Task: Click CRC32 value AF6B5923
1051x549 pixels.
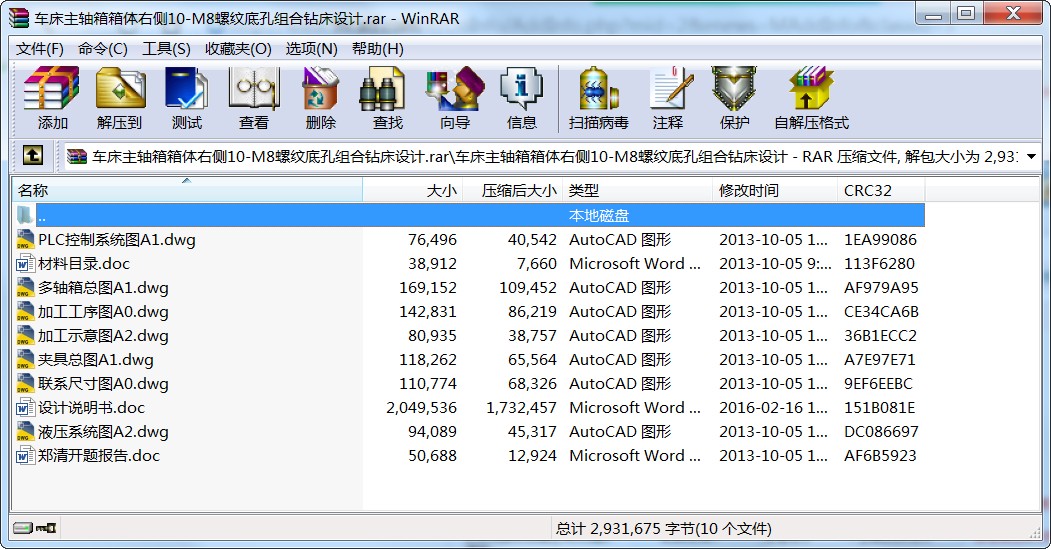Action: pyautogui.click(x=879, y=456)
